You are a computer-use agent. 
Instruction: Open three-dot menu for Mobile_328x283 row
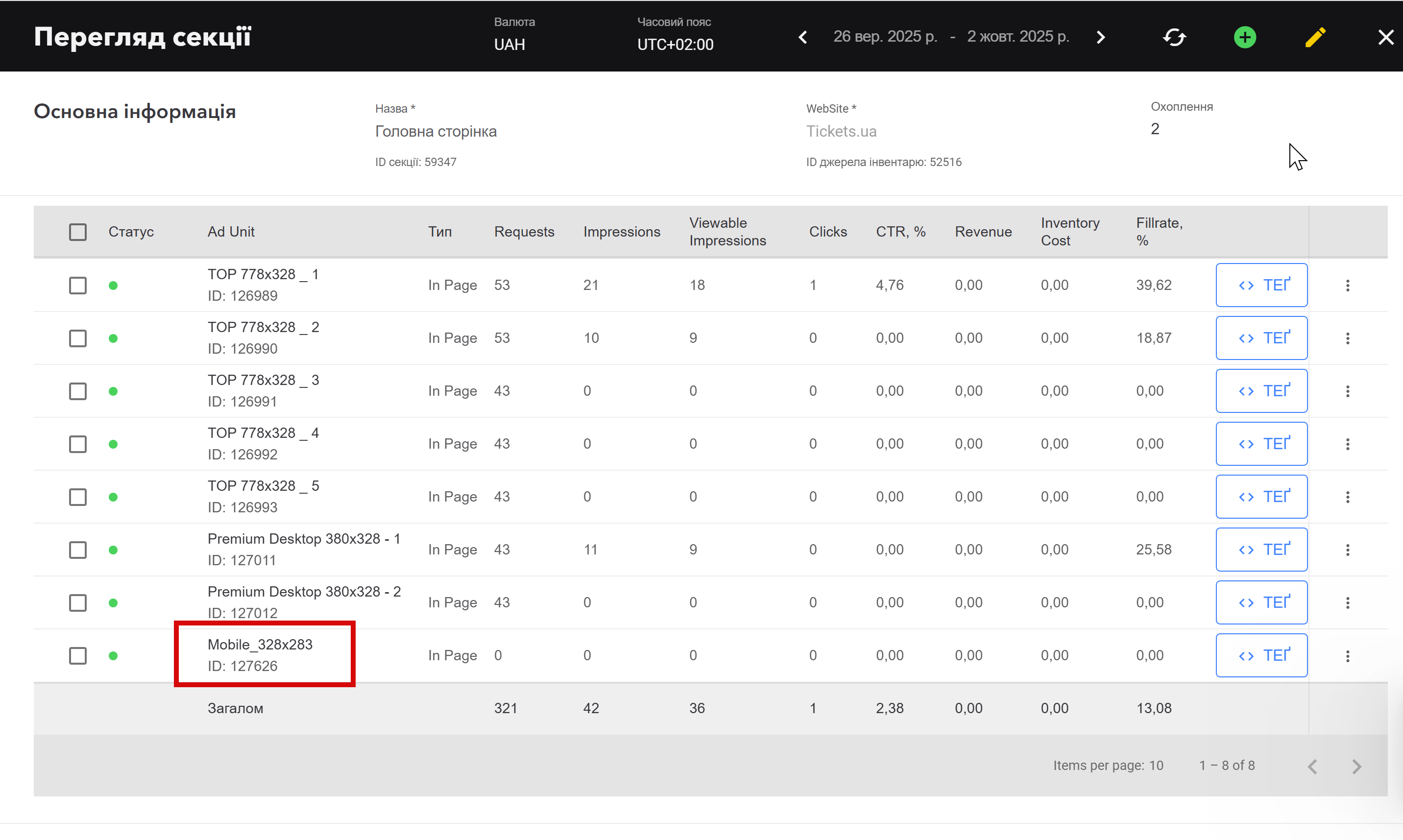[1348, 655]
